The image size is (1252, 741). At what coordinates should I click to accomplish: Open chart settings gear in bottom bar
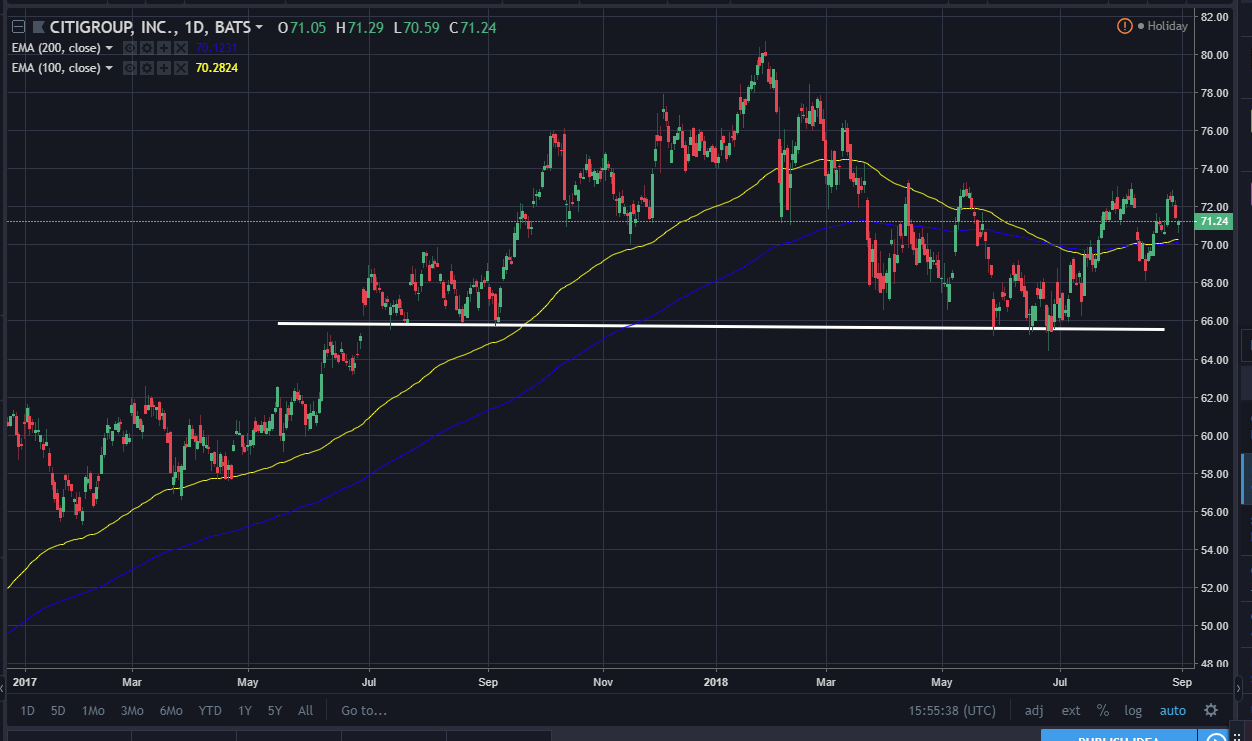(x=1211, y=711)
